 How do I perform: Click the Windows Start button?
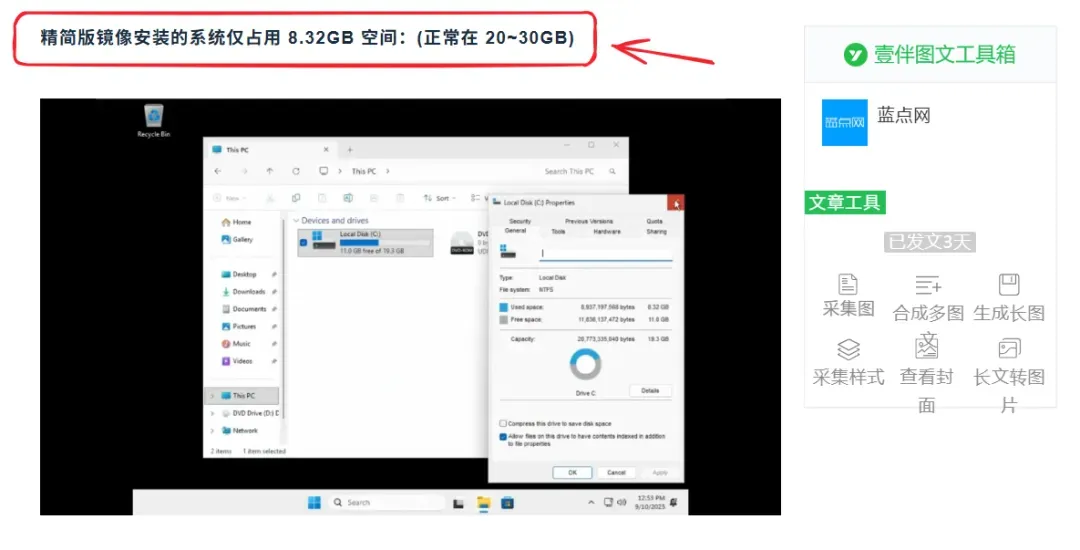[314, 503]
